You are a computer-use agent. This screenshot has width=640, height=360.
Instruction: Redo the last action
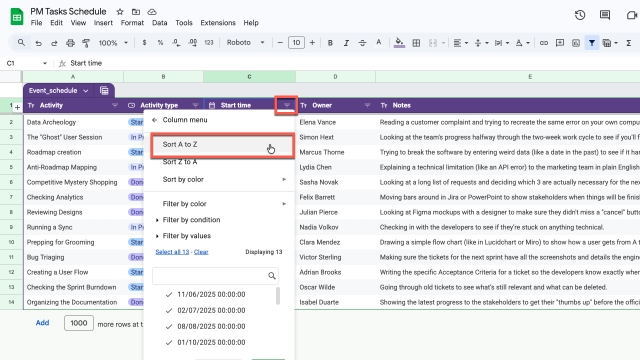tap(54, 43)
